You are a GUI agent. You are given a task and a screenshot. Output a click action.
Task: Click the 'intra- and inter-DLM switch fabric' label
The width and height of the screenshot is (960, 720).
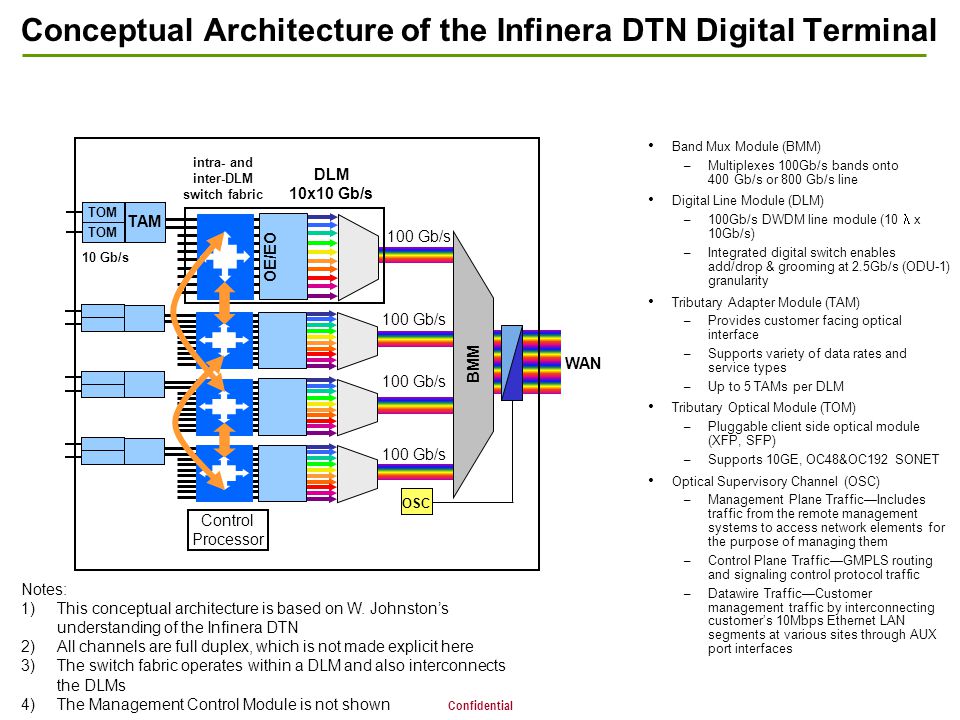coord(223,178)
